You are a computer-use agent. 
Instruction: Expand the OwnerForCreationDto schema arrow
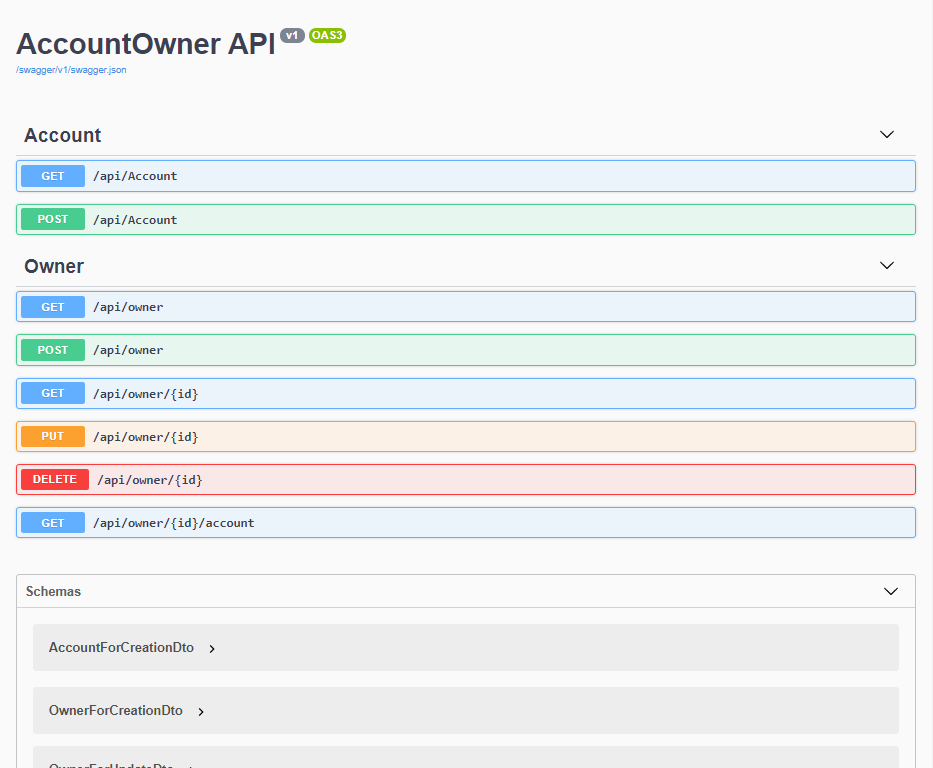coord(201,712)
